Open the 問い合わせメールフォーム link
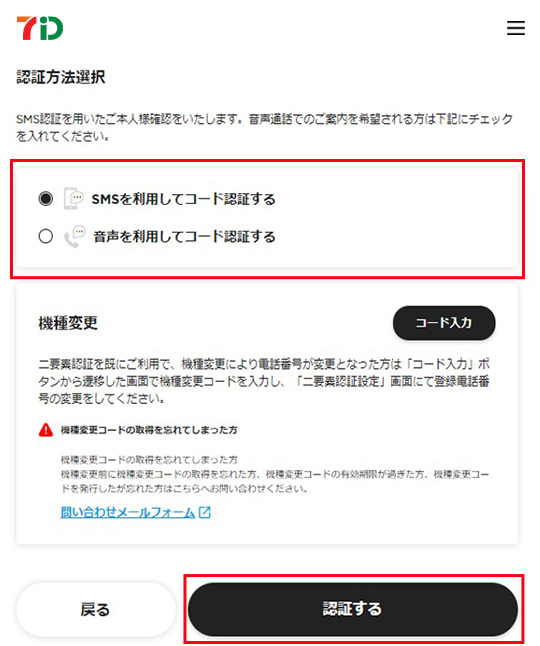The image size is (540, 646). (128, 512)
